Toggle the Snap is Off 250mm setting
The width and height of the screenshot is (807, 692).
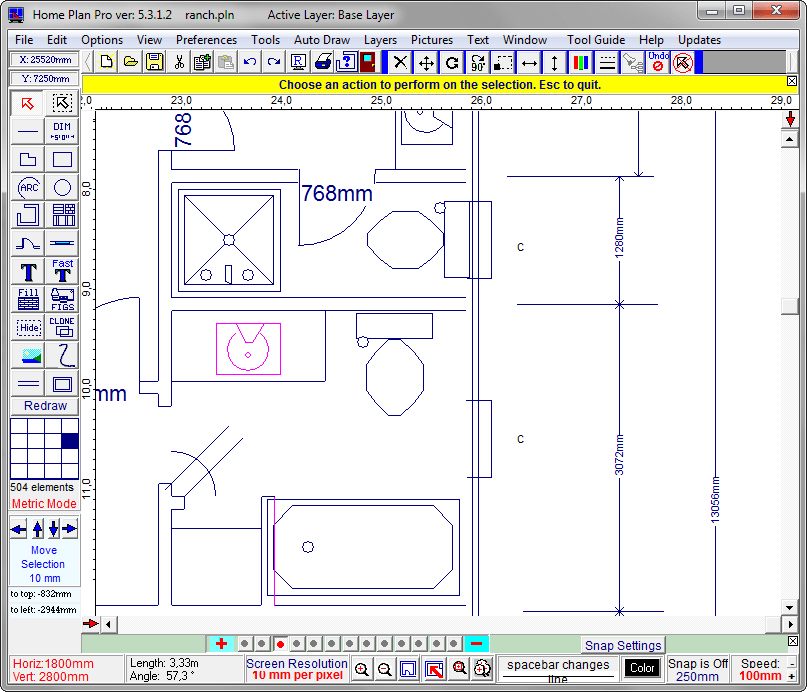tap(698, 670)
